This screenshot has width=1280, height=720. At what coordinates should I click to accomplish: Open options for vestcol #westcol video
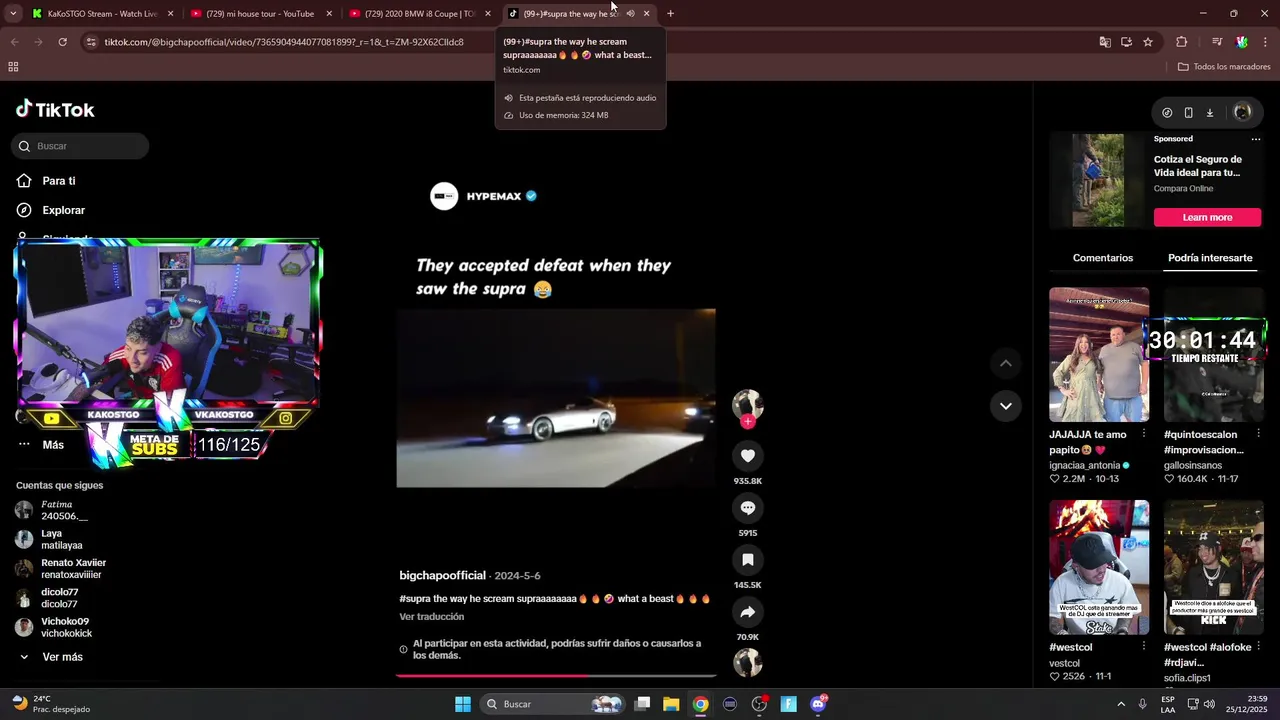[x=1143, y=647]
